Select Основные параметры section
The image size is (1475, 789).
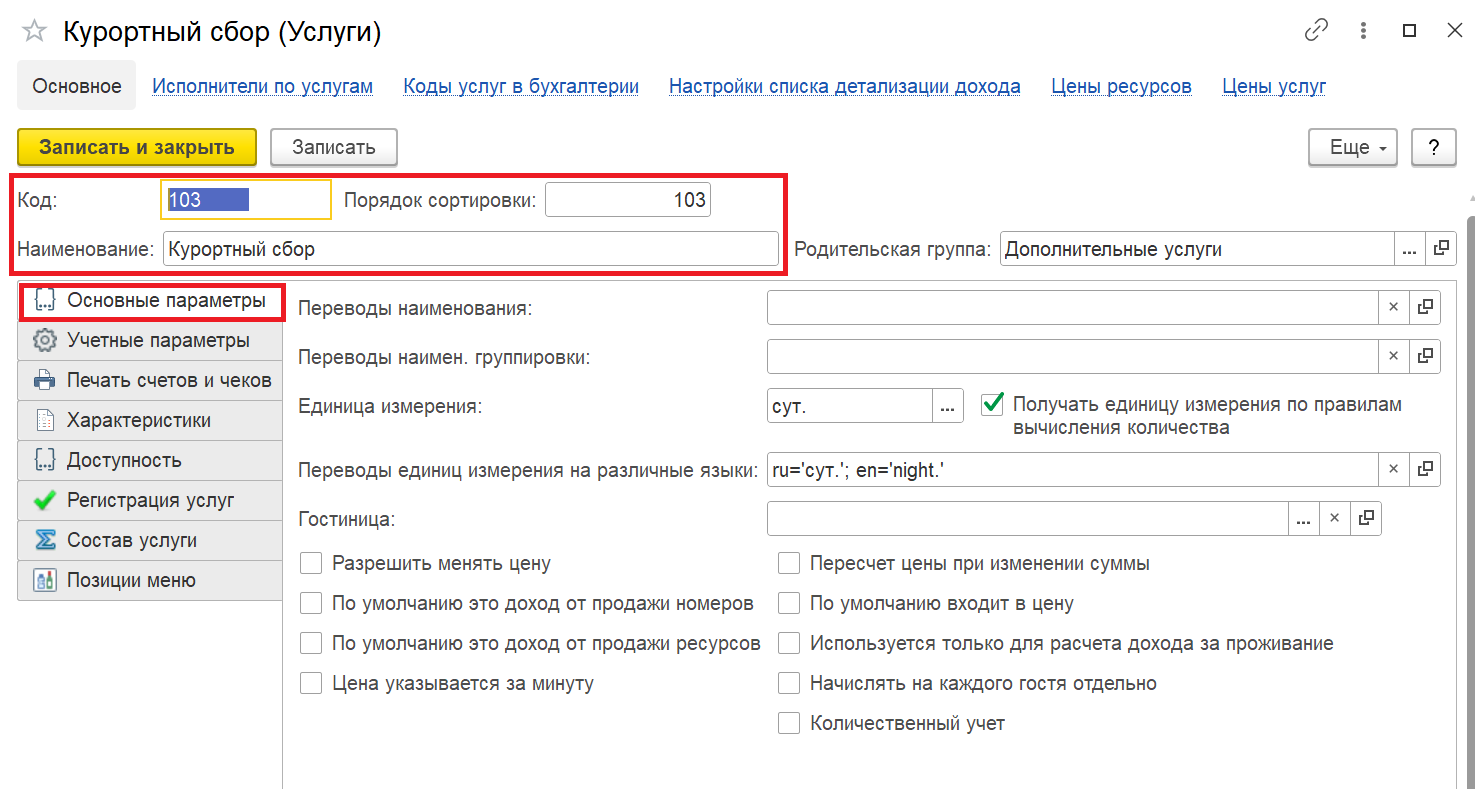(x=150, y=300)
